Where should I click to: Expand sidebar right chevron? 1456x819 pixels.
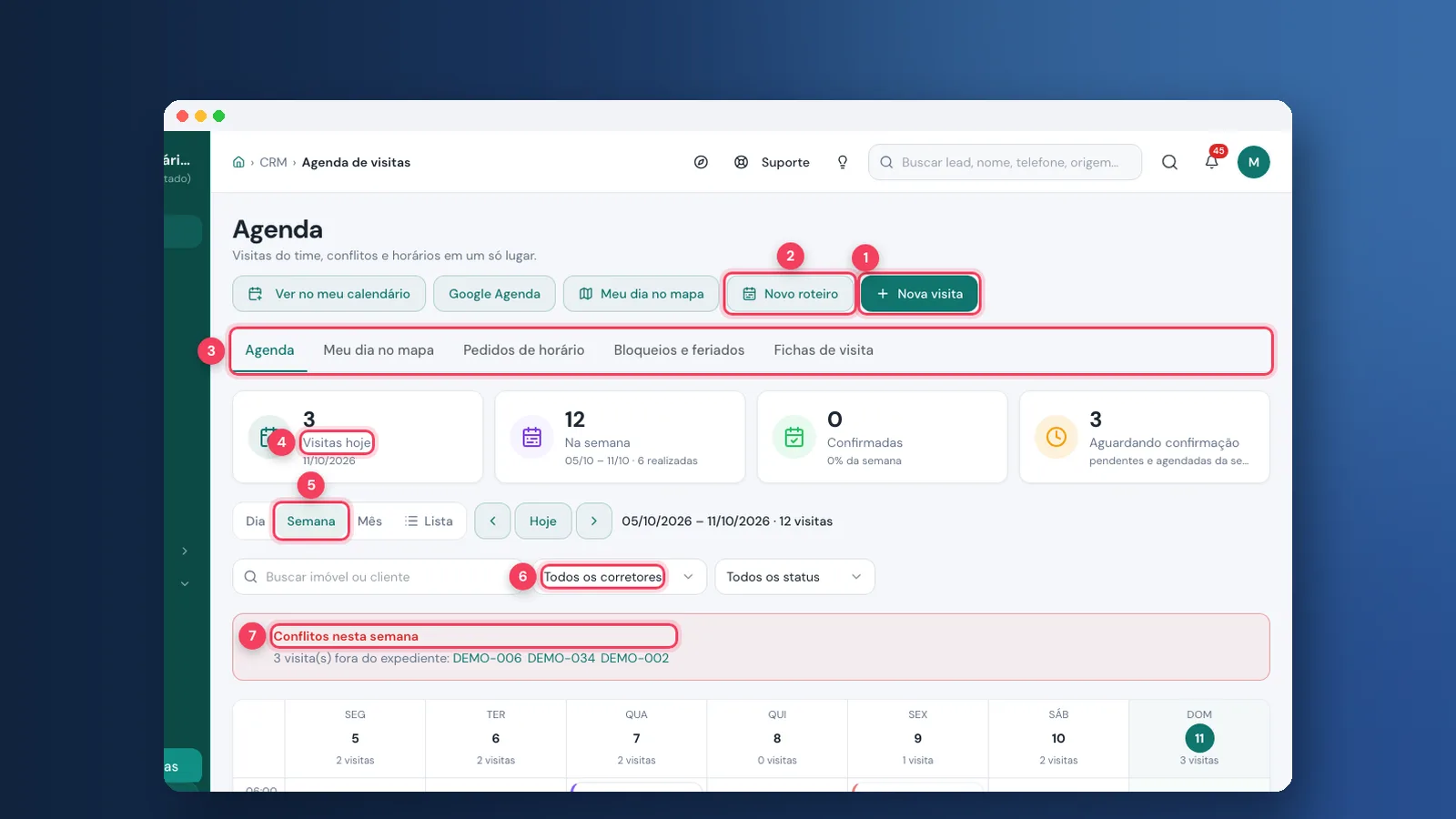(185, 551)
